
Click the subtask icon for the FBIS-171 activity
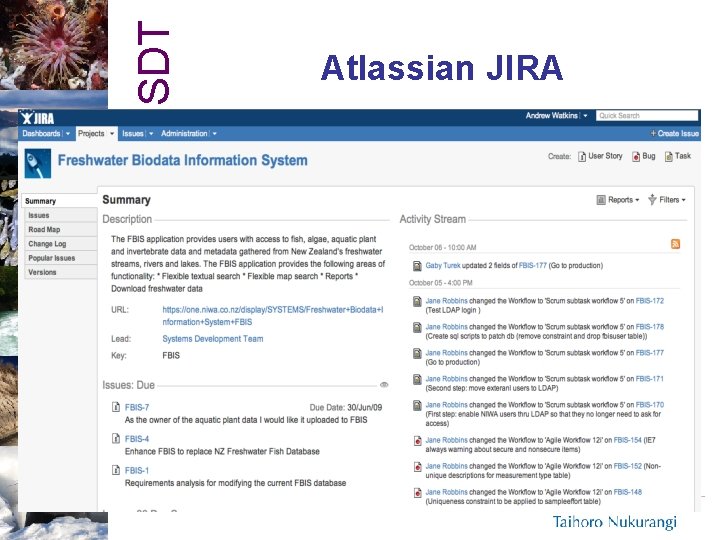pos(417,379)
